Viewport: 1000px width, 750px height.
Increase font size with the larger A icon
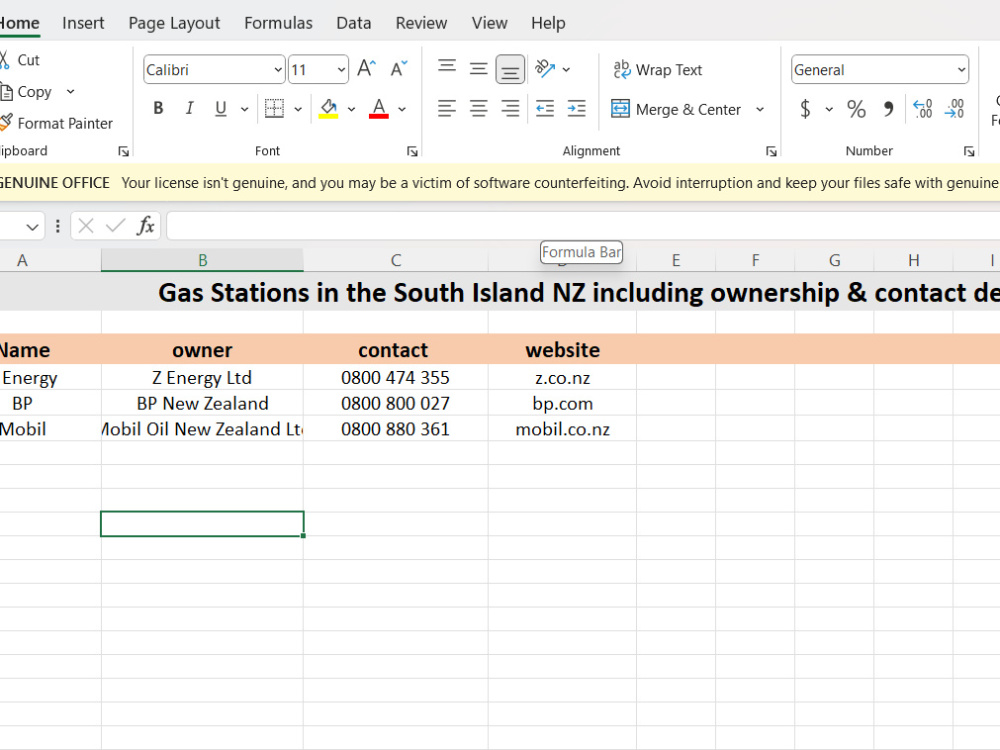pos(367,69)
